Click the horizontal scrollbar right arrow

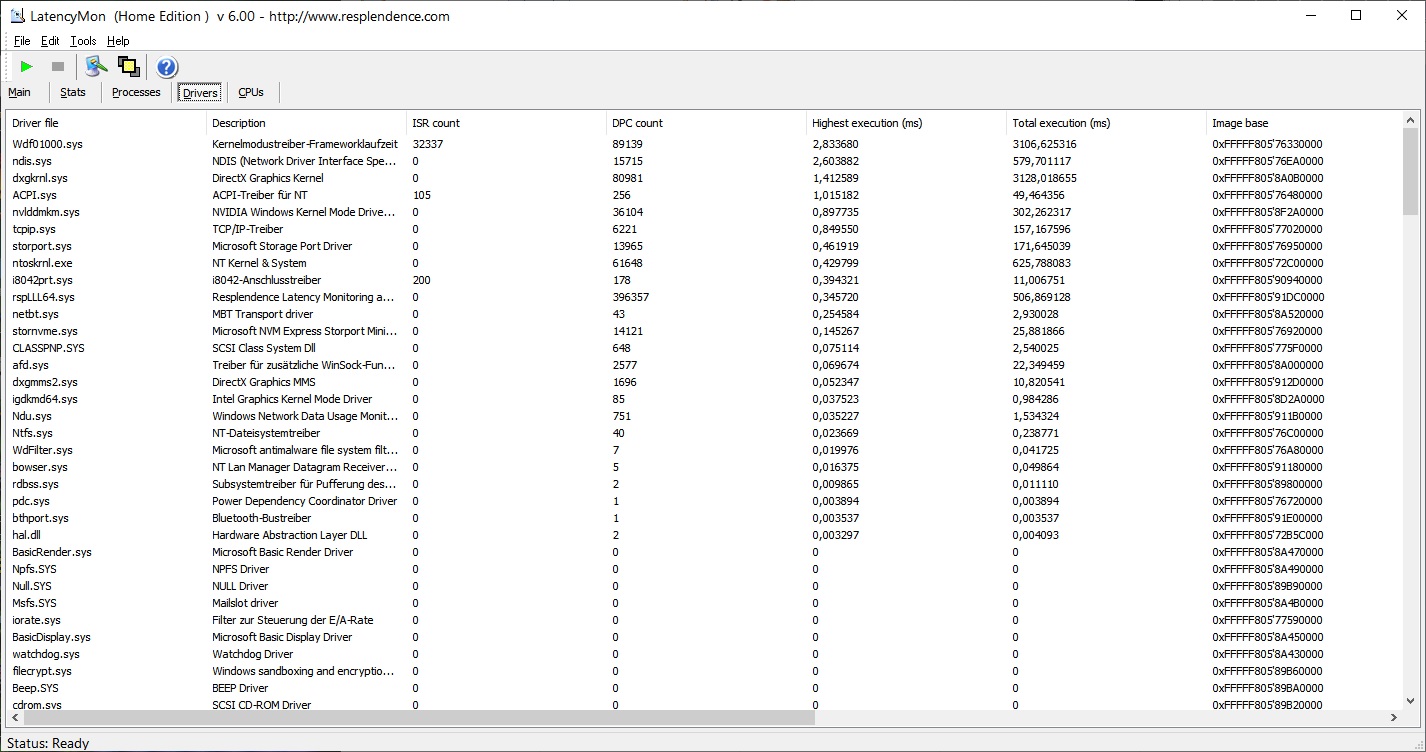point(1394,718)
